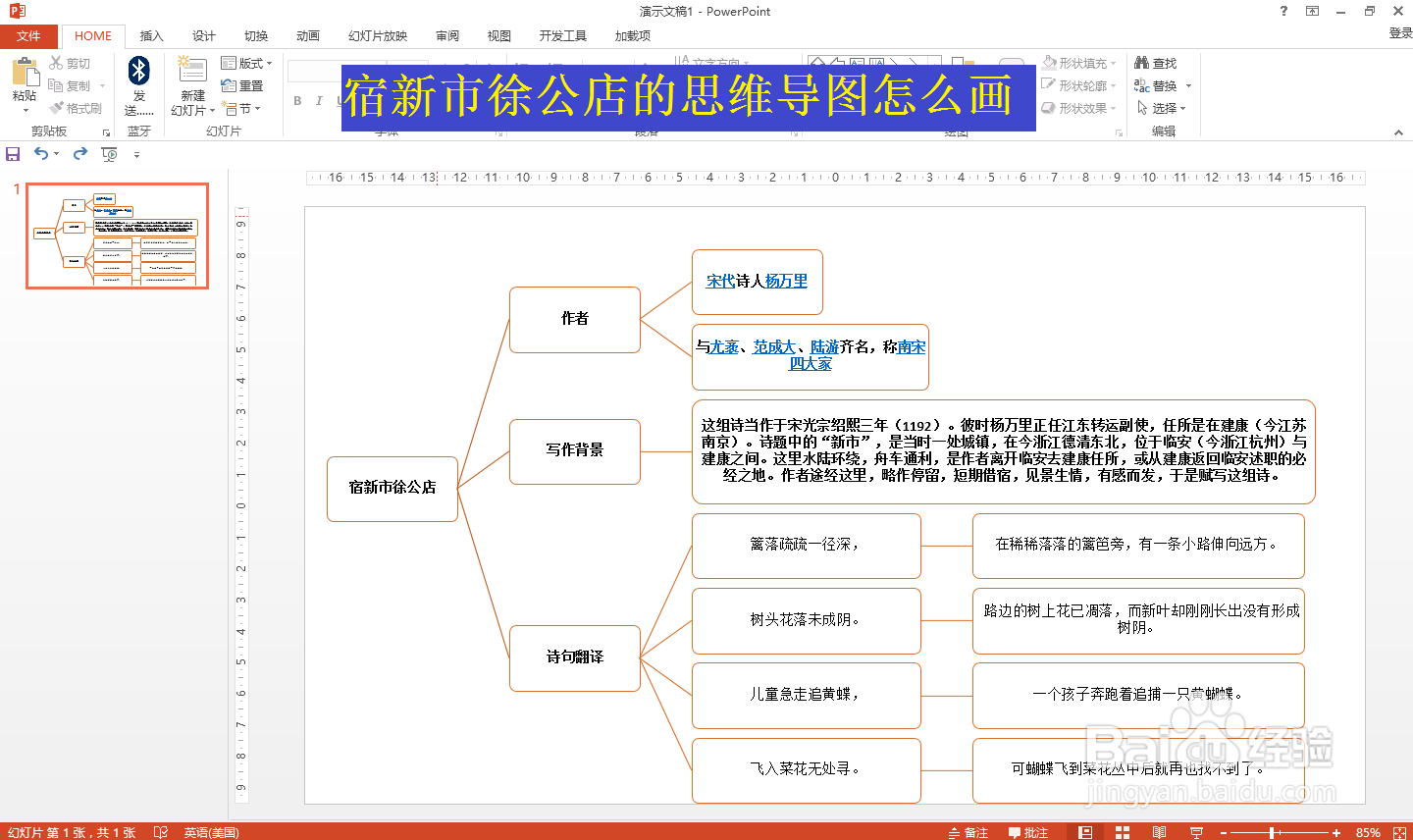Screen dimensions: 1413x840
Task: Click the Paste (粘贴) clipboard icon
Action: click(25, 73)
